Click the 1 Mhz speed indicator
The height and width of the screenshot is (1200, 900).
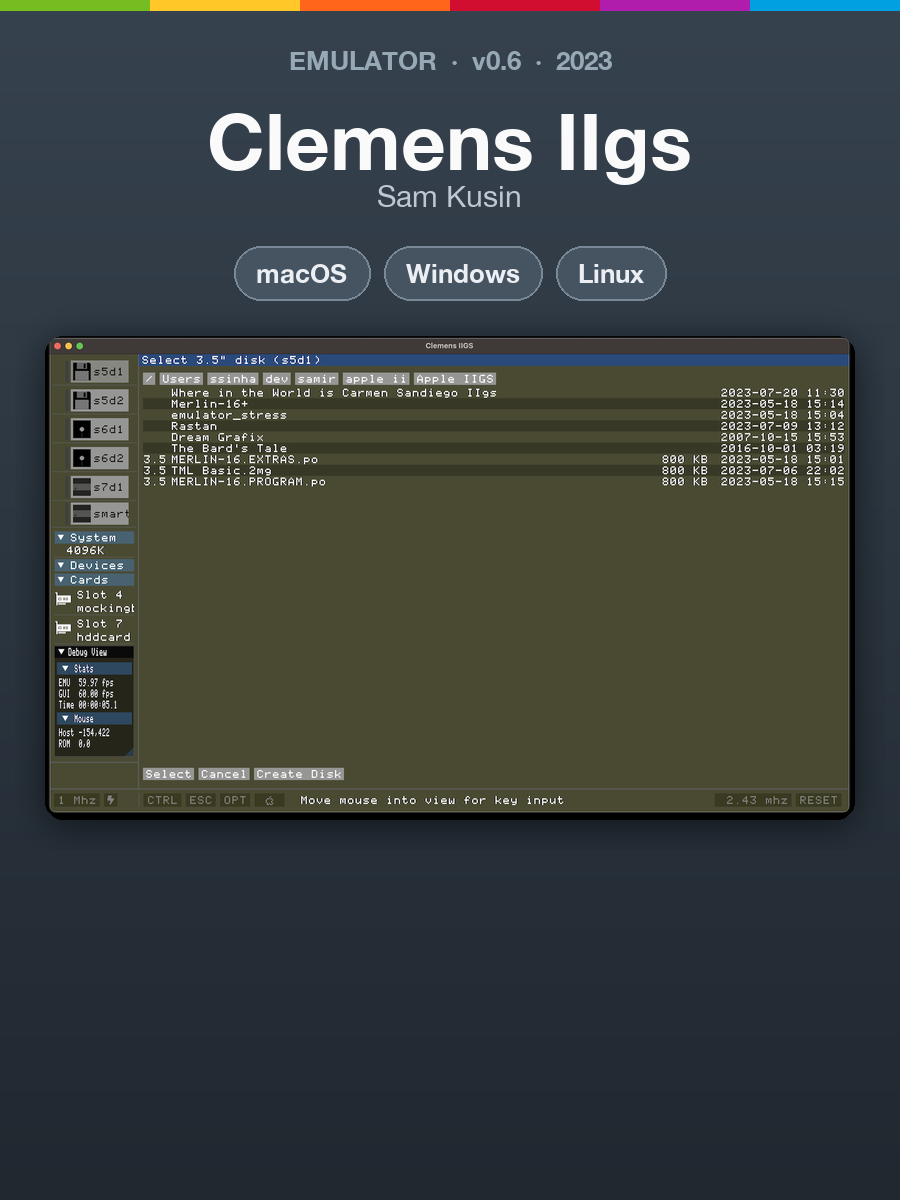tap(77, 800)
